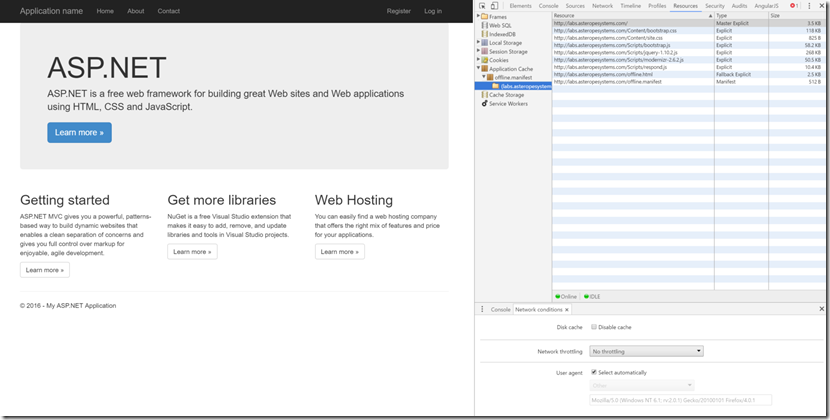Sort by the Size column header

pyautogui.click(x=799, y=16)
